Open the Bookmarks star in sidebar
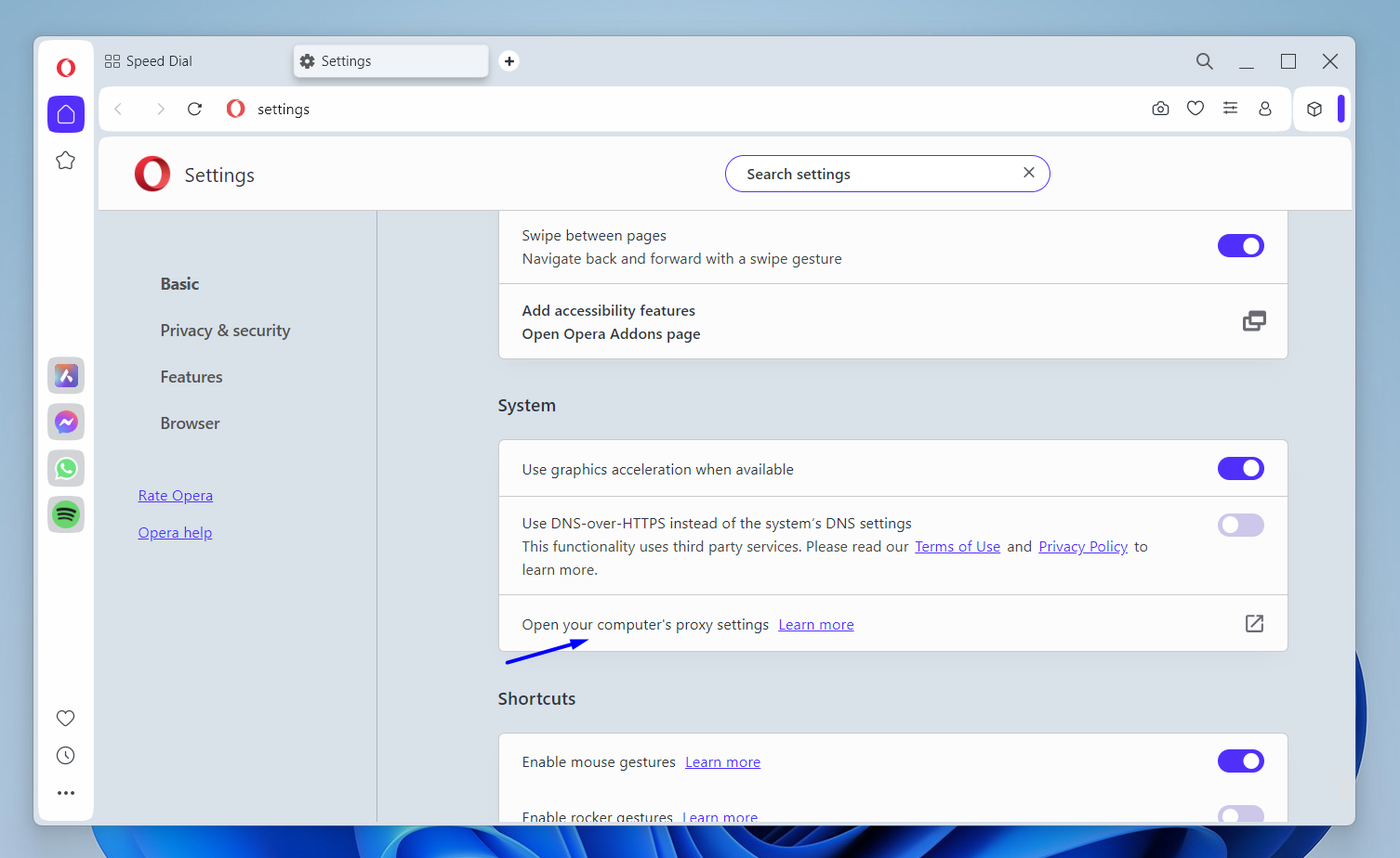Image resolution: width=1400 pixels, height=858 pixels. point(66,160)
